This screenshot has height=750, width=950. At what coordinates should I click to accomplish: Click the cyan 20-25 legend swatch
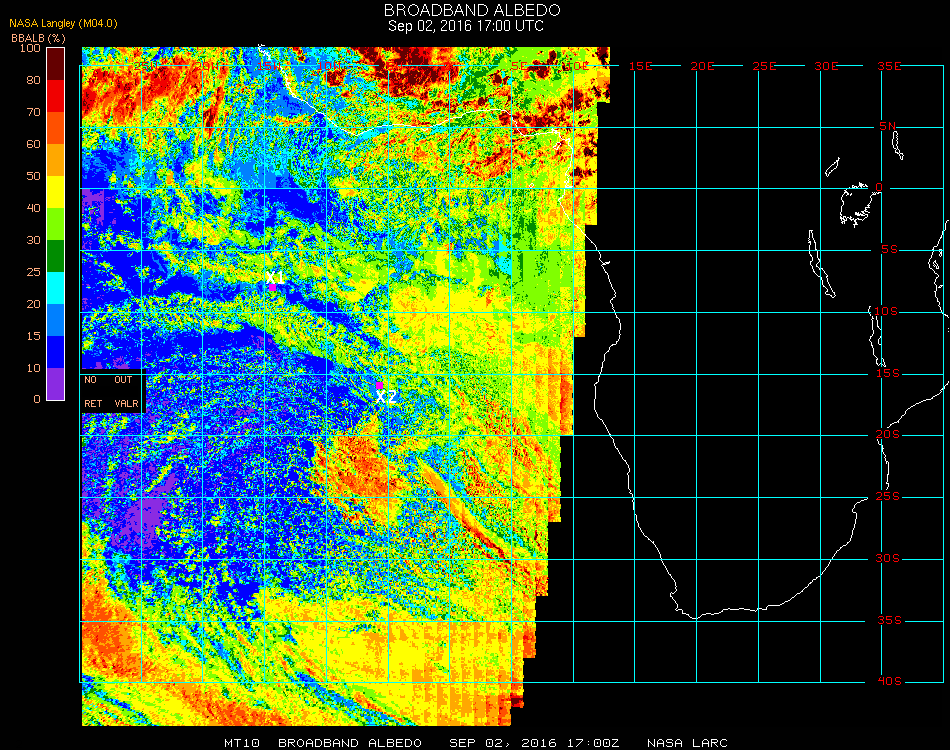click(x=55, y=288)
